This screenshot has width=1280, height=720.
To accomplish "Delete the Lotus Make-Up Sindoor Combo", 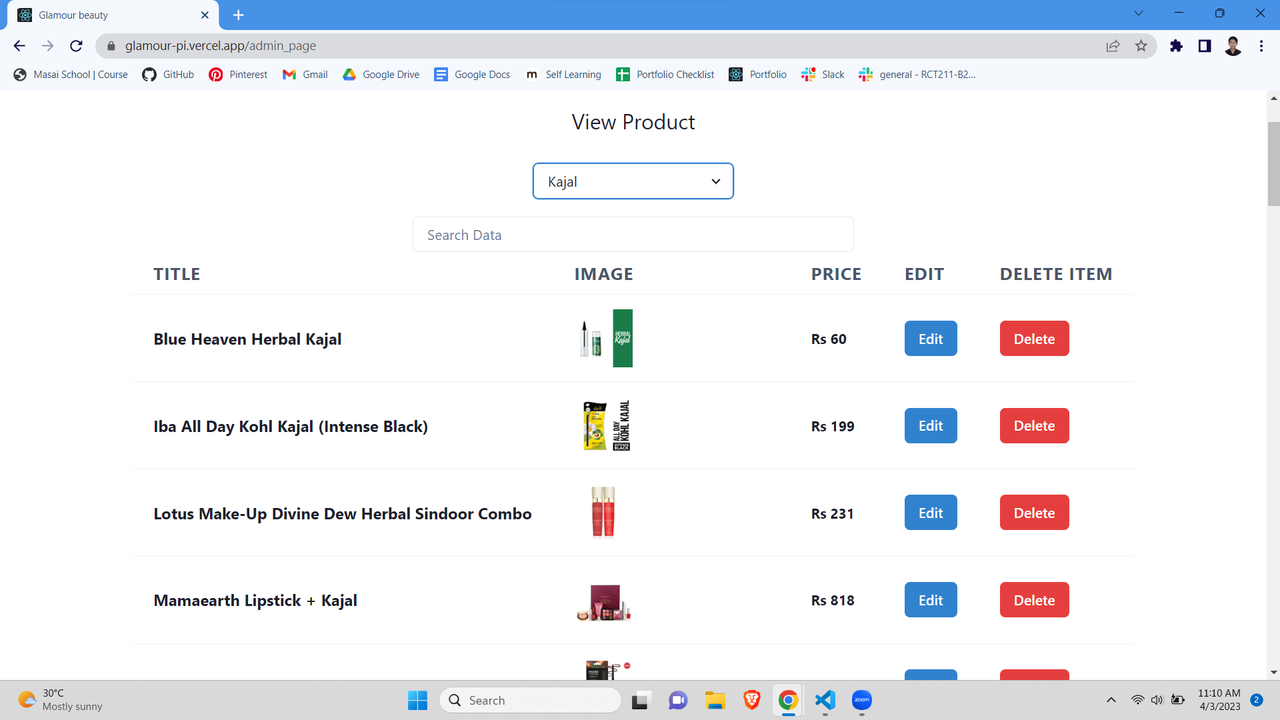I will click(x=1034, y=512).
